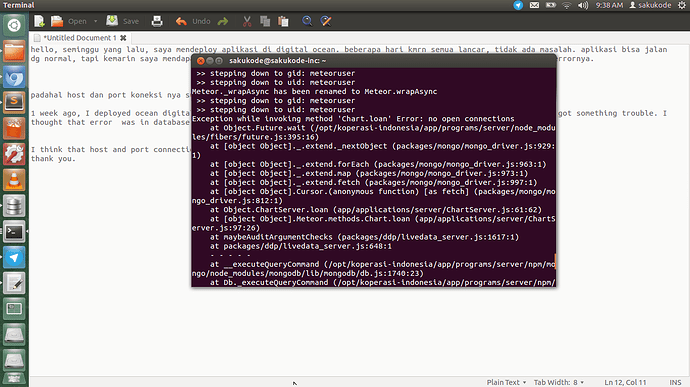690x387 pixels.
Task: Copy selection using copy icon
Action: [265, 21]
